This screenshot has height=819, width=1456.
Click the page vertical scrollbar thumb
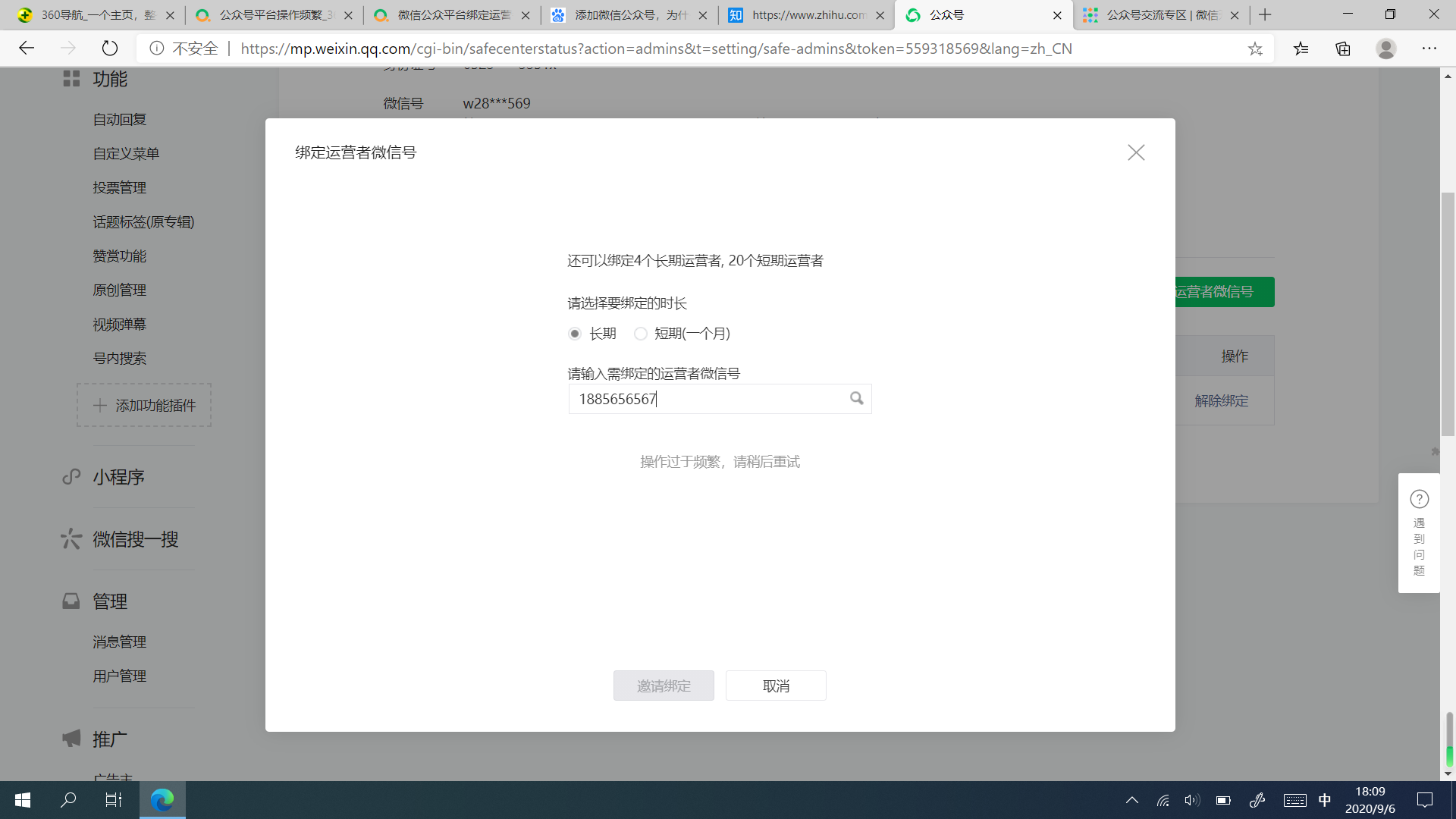pyautogui.click(x=1448, y=315)
